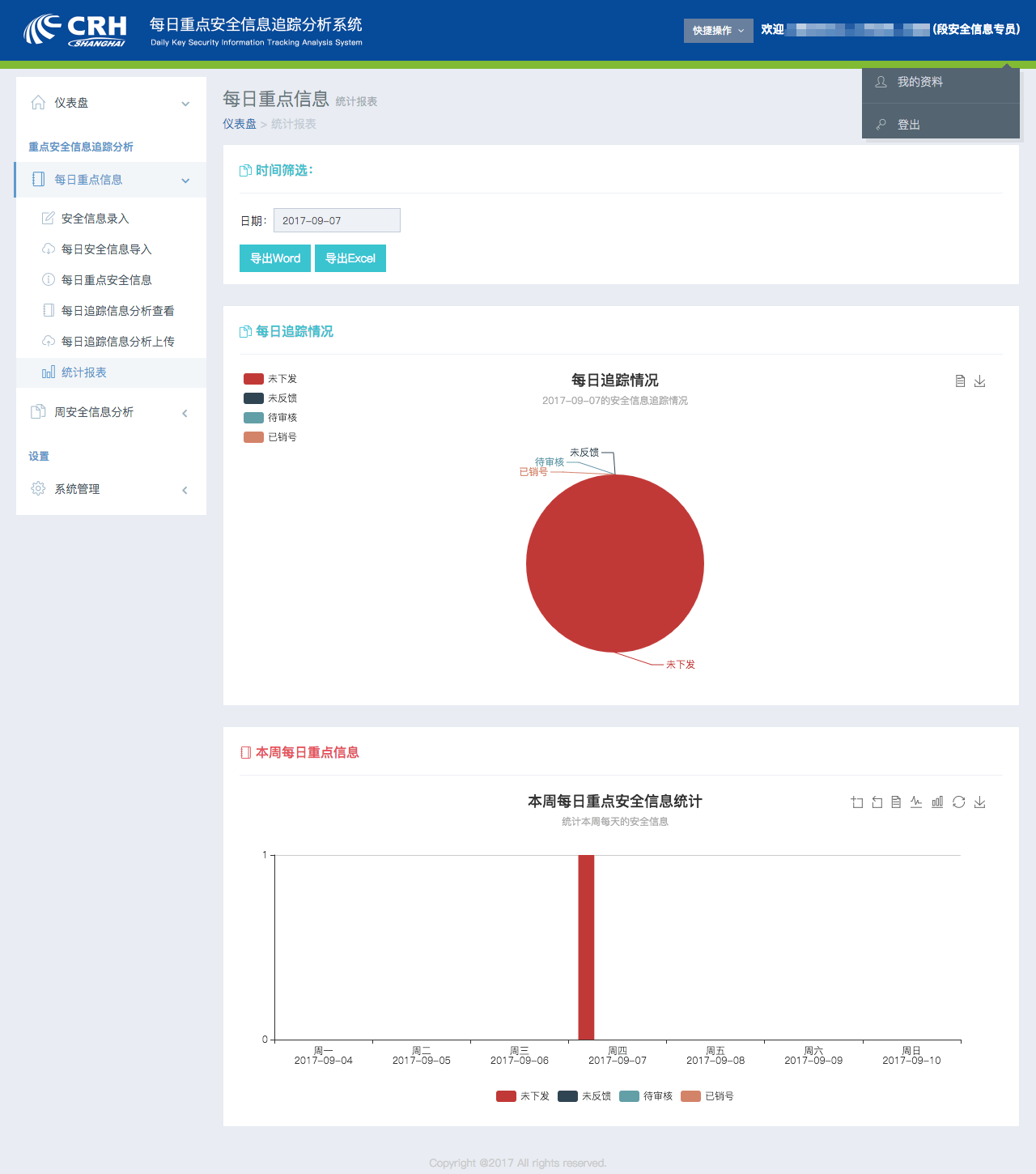Screen dimensions: 1036x1174
Task: Expand the 周安全信息分析 sidebar section
Action: pos(111,412)
